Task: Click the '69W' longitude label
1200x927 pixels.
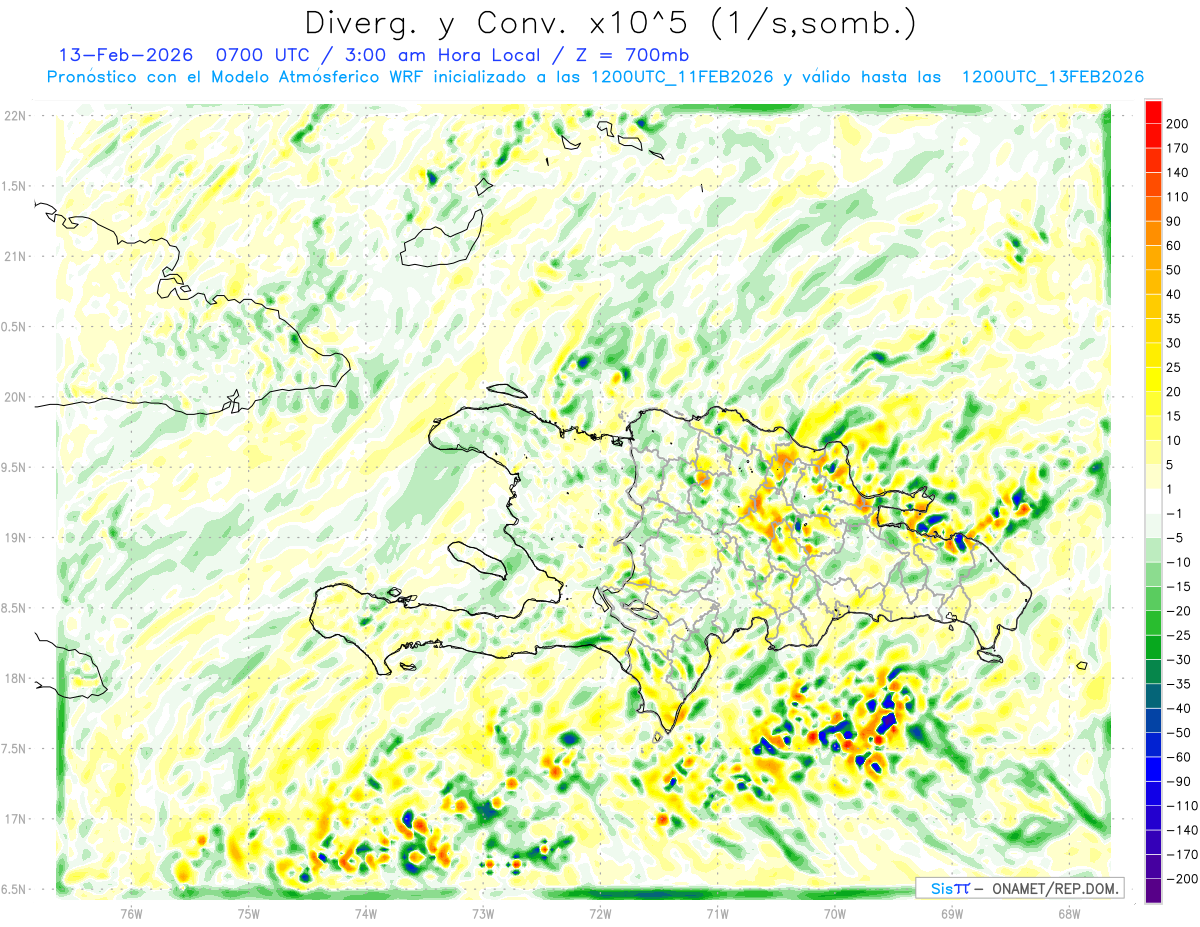Action: point(952,913)
